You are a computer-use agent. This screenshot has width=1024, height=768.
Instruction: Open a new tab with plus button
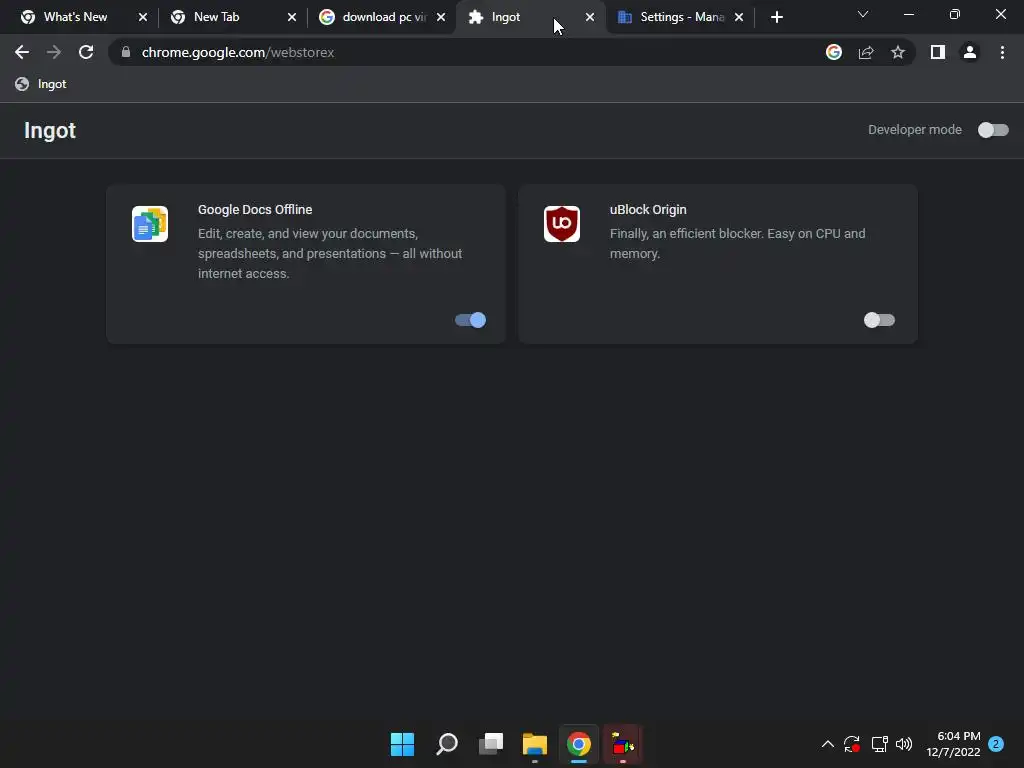pos(776,17)
